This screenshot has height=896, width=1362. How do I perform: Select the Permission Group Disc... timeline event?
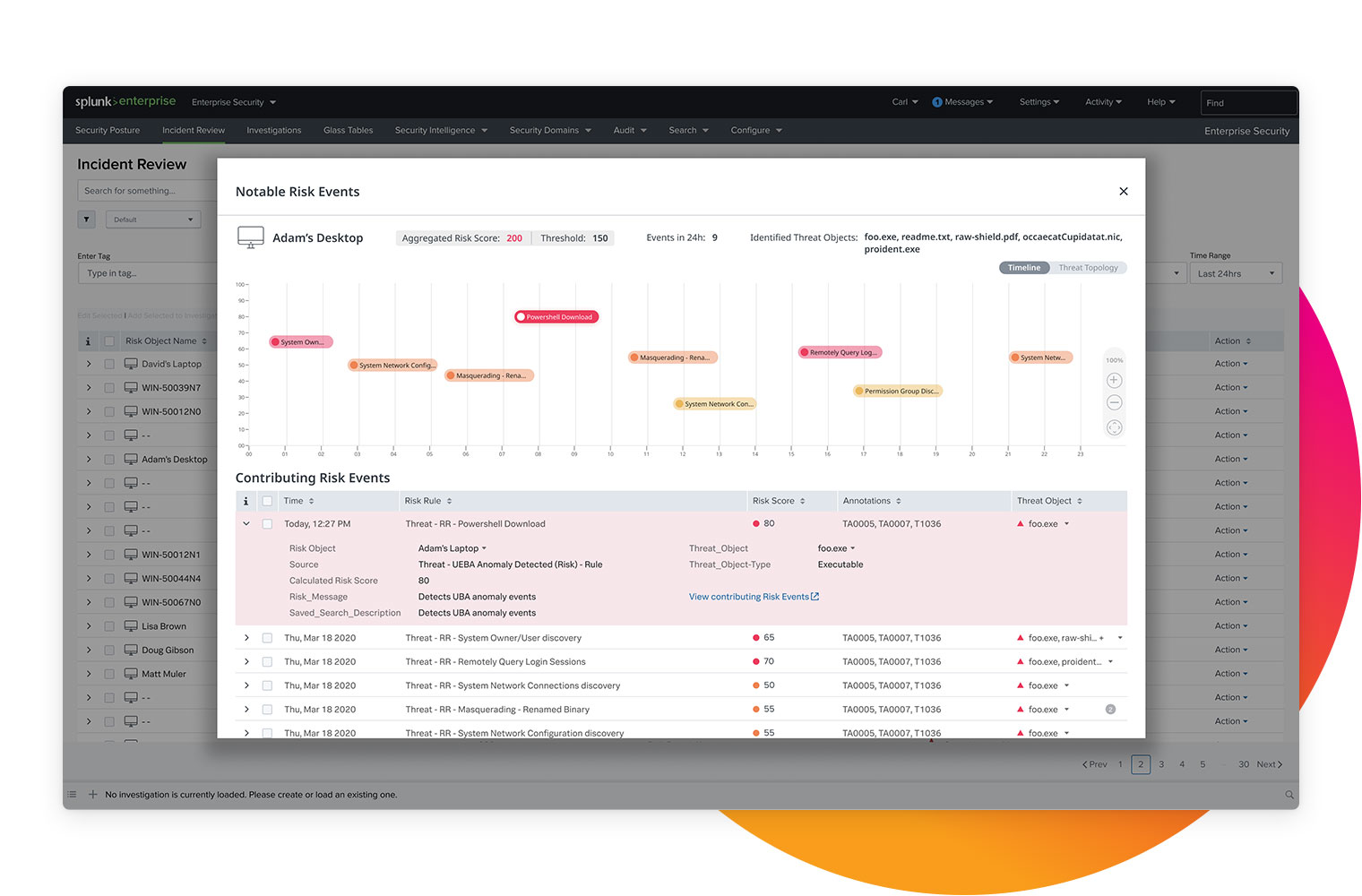[898, 392]
